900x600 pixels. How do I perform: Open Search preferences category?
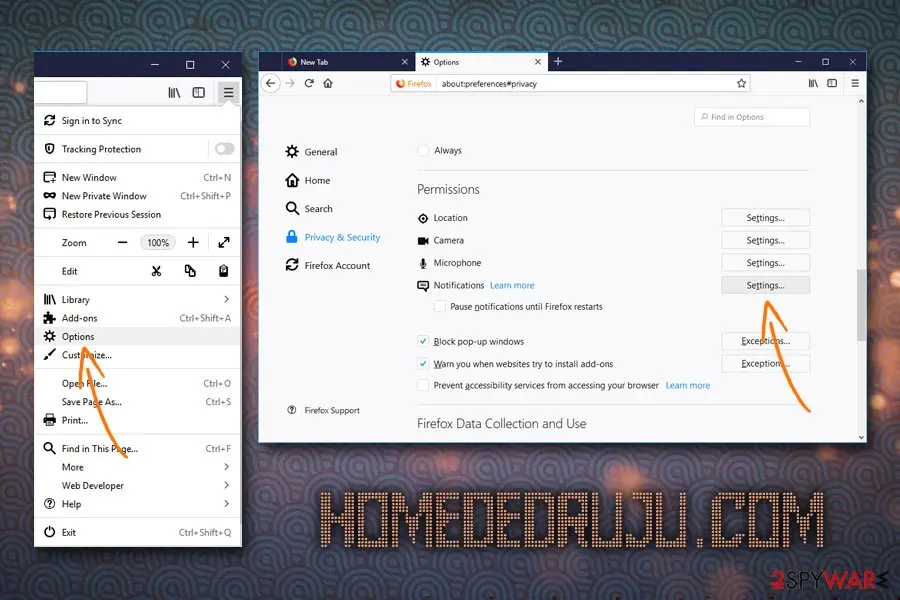click(x=309, y=208)
